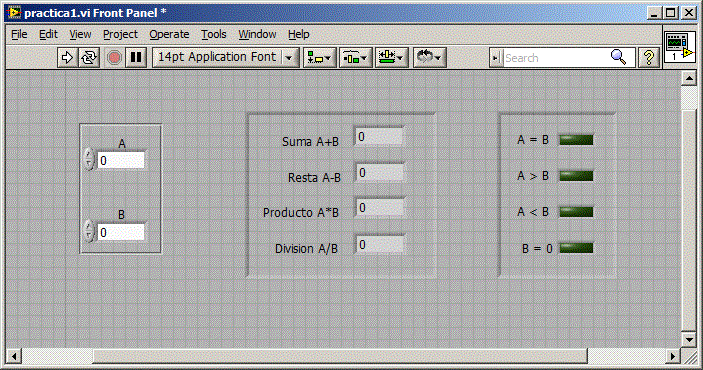Click the A = B LED indicator
This screenshot has height=370, width=703.
click(x=576, y=140)
